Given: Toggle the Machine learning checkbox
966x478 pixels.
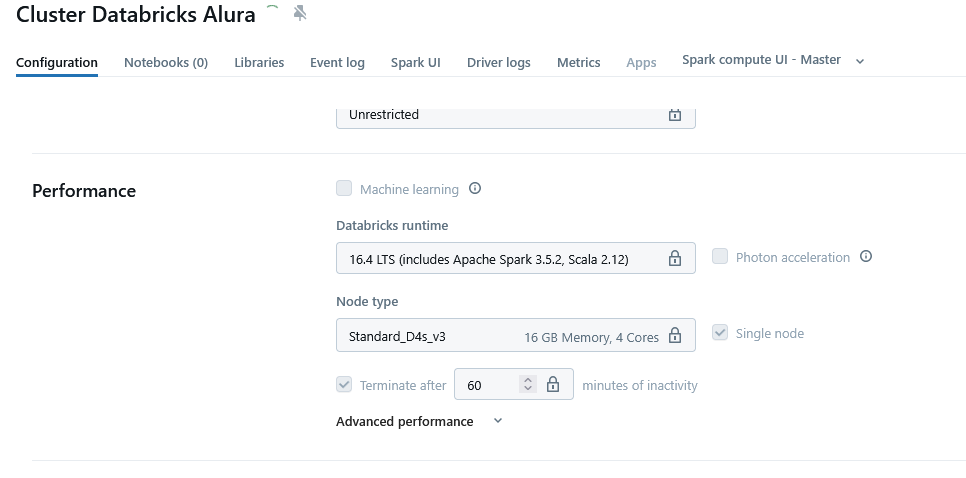Looking at the screenshot, I should 344,188.
